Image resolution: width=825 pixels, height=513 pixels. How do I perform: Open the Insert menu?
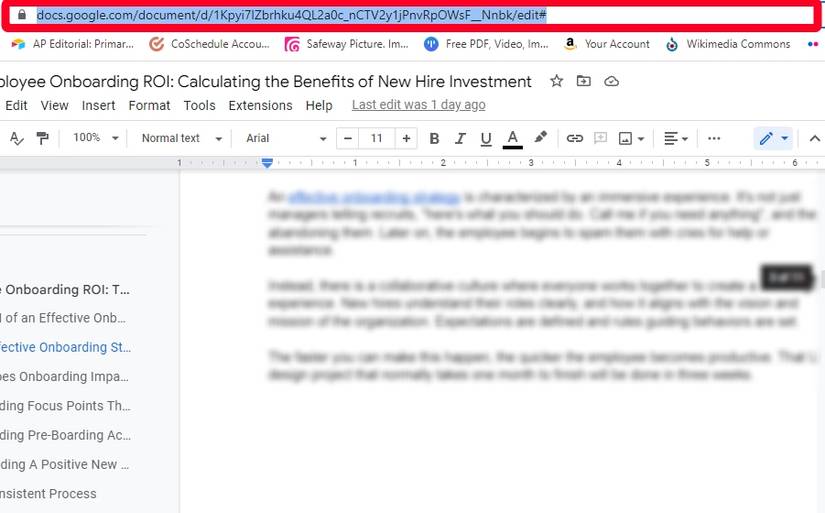coord(98,106)
